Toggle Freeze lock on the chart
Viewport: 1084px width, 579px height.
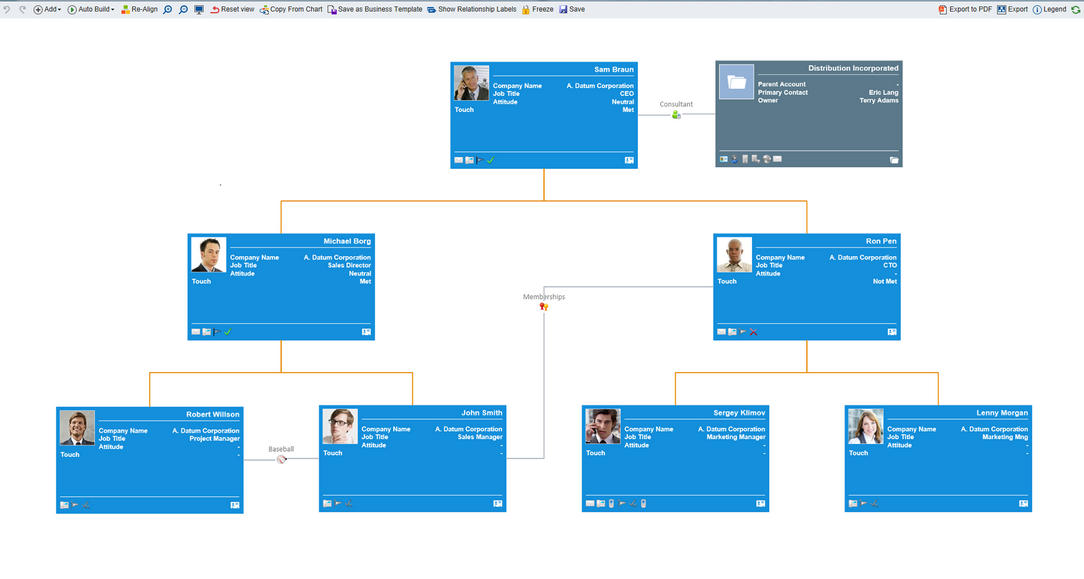537,9
